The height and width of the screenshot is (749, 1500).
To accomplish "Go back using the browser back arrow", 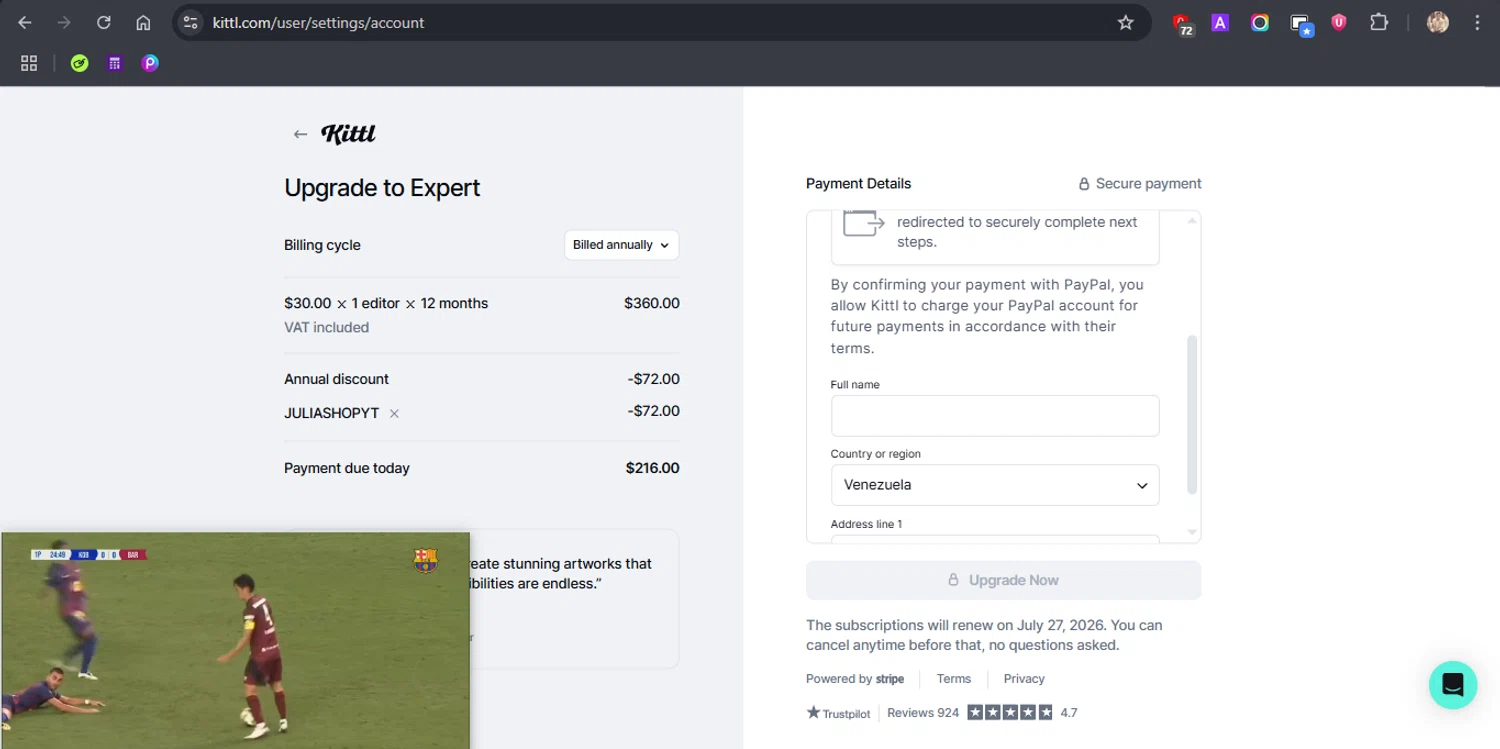I will point(25,22).
